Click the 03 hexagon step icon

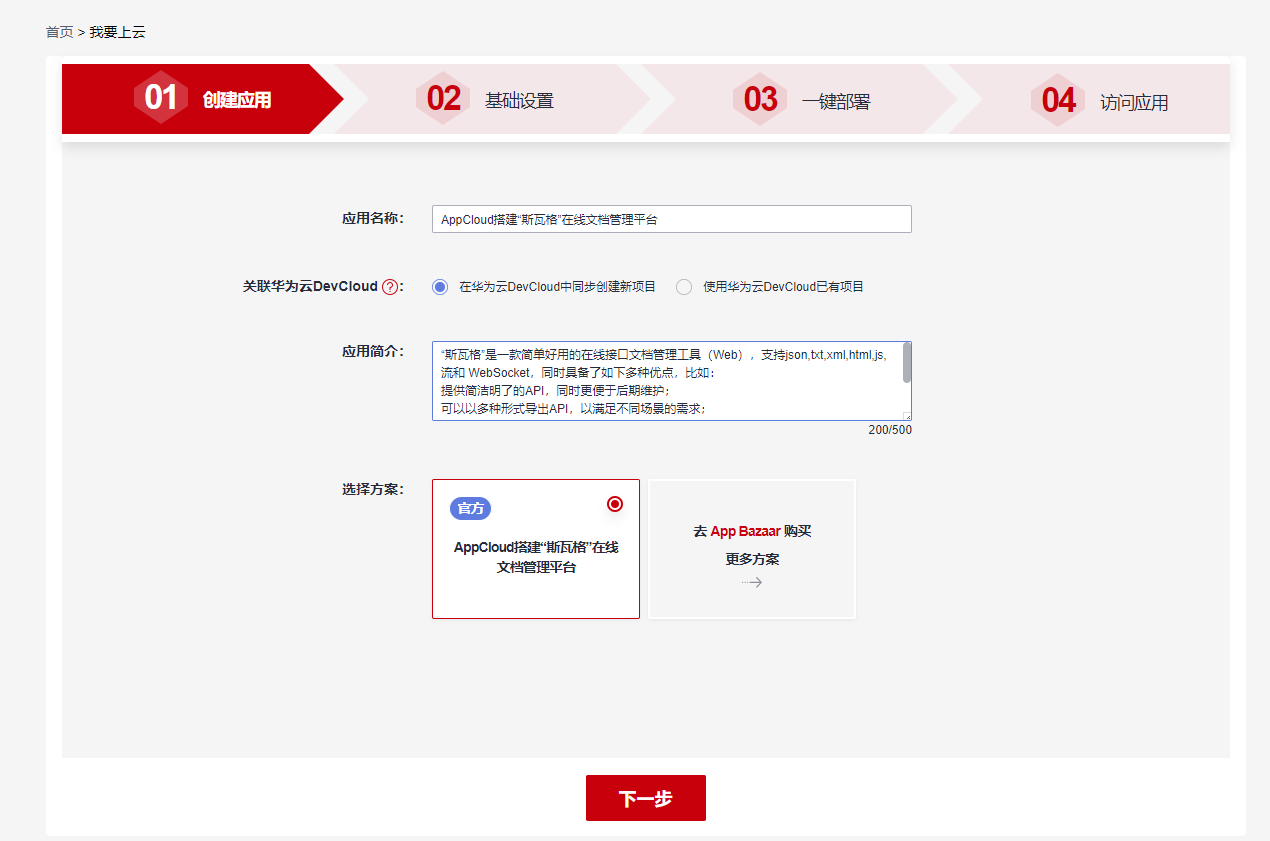coord(760,98)
